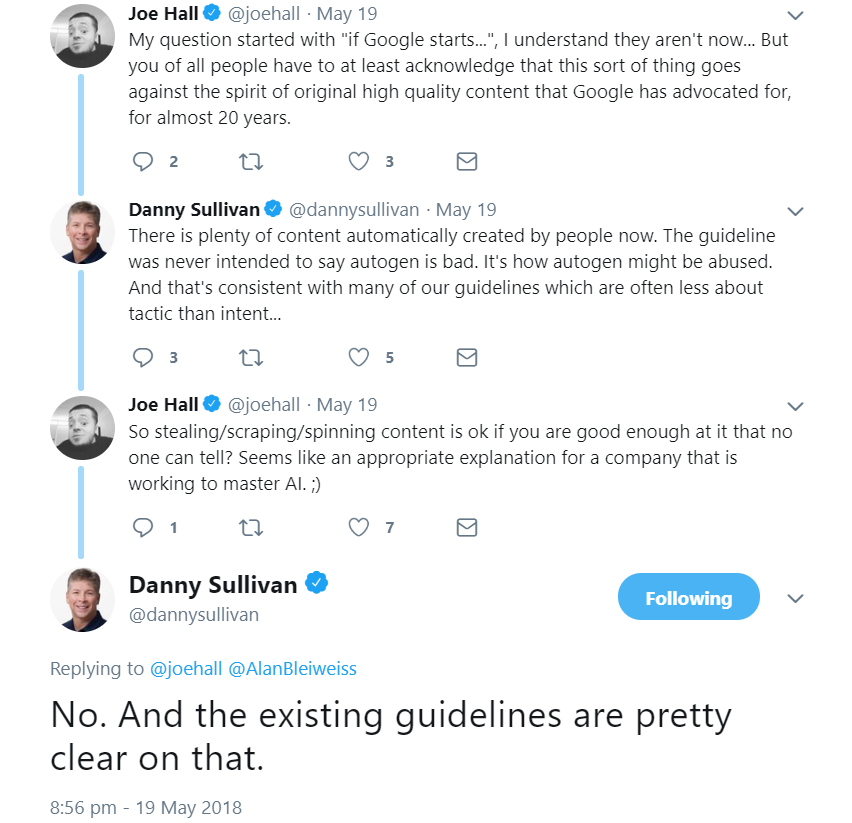Open Joe Hall's avatar on the first tweet

click(x=82, y=37)
